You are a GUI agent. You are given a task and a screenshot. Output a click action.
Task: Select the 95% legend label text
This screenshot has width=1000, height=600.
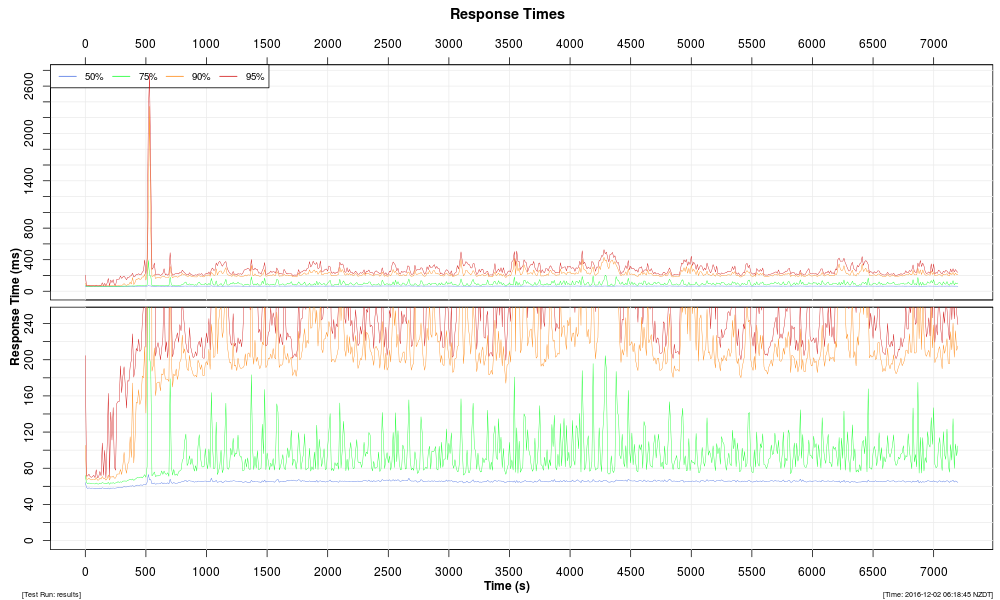coord(255,77)
